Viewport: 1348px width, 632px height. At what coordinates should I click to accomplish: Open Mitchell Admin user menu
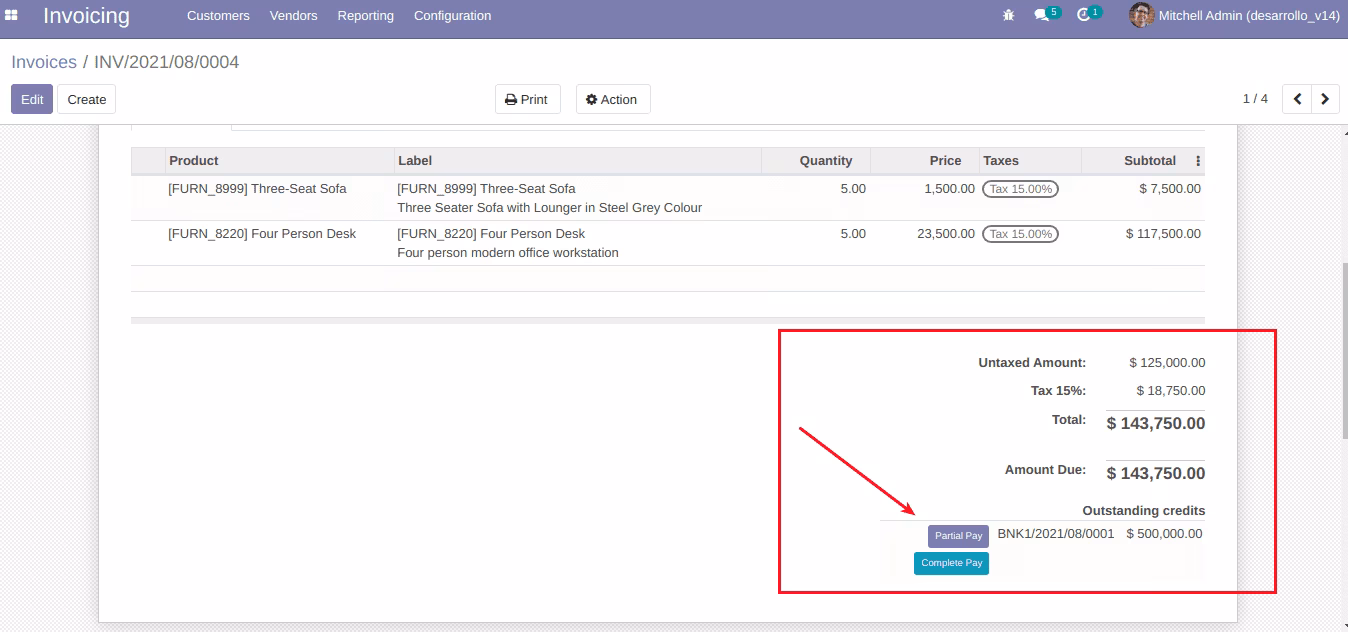[x=1234, y=15]
